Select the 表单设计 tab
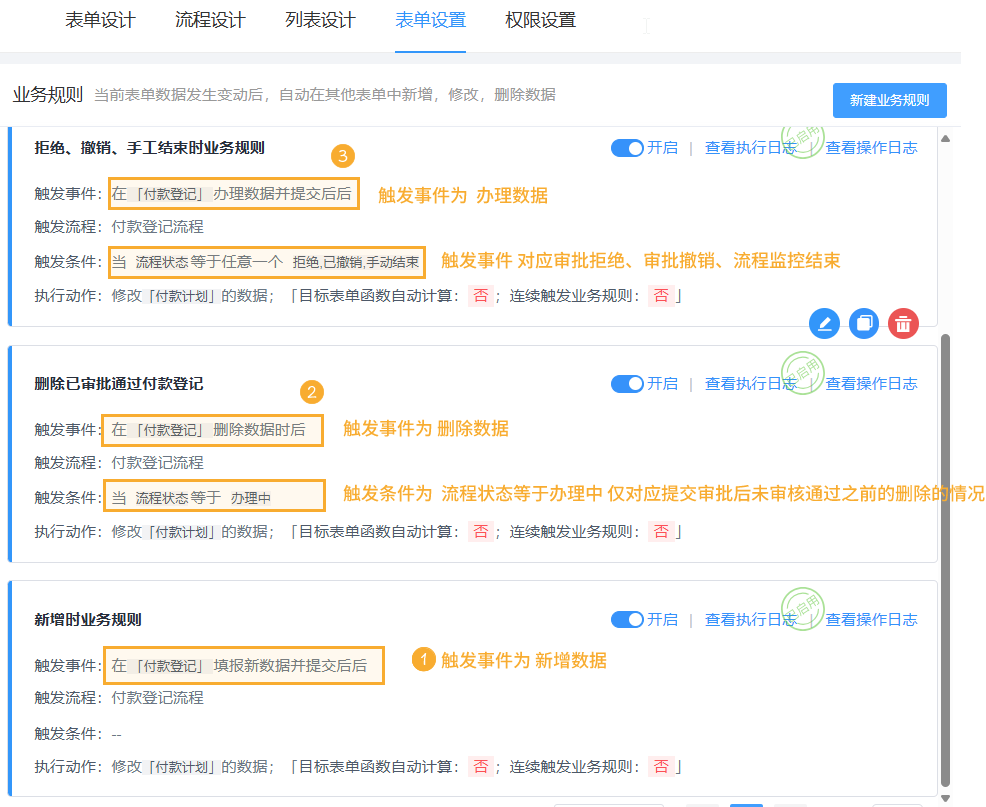986x807 pixels. pyautogui.click(x=100, y=20)
